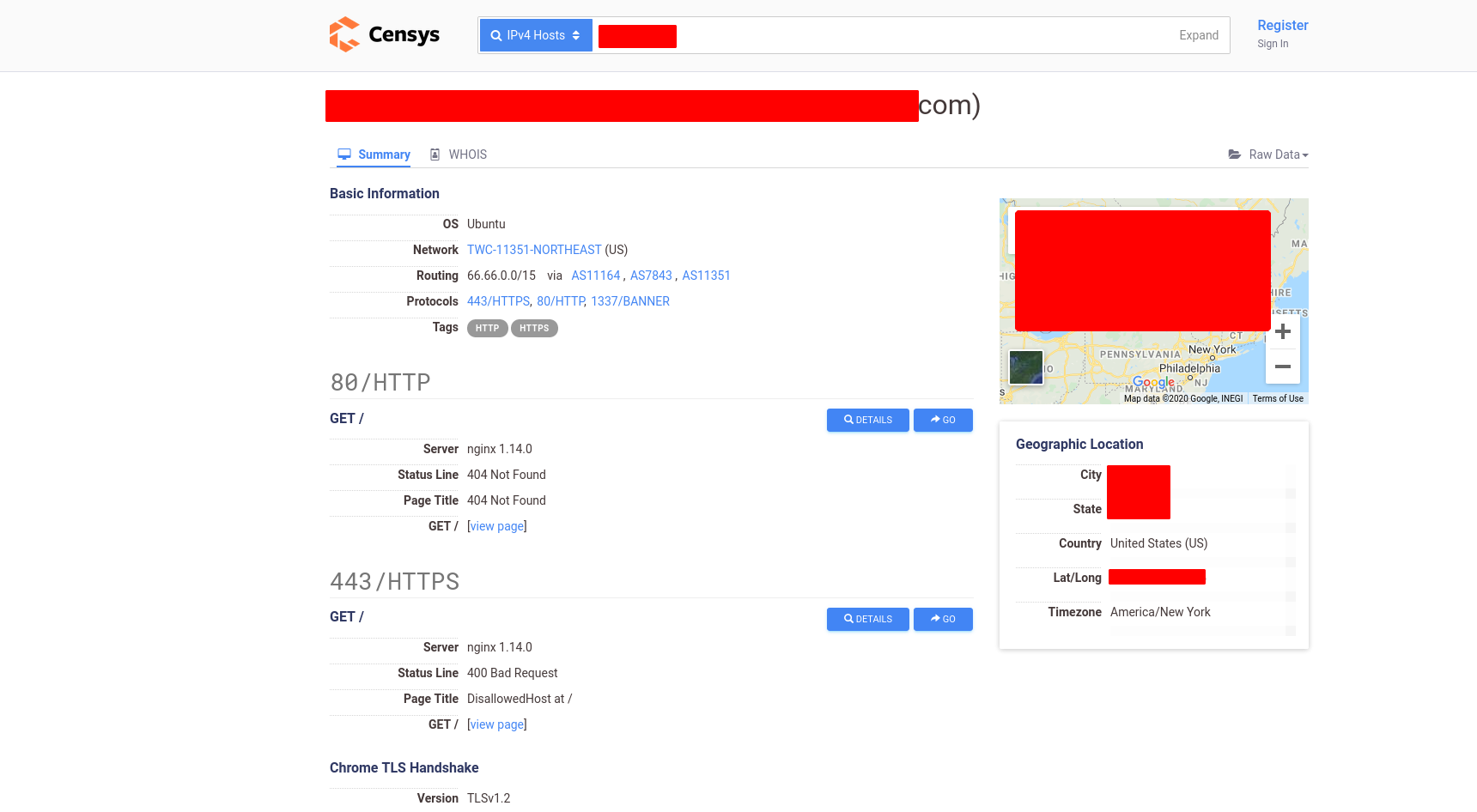Open the TWC-11351-NORTHEAST network link

(534, 250)
